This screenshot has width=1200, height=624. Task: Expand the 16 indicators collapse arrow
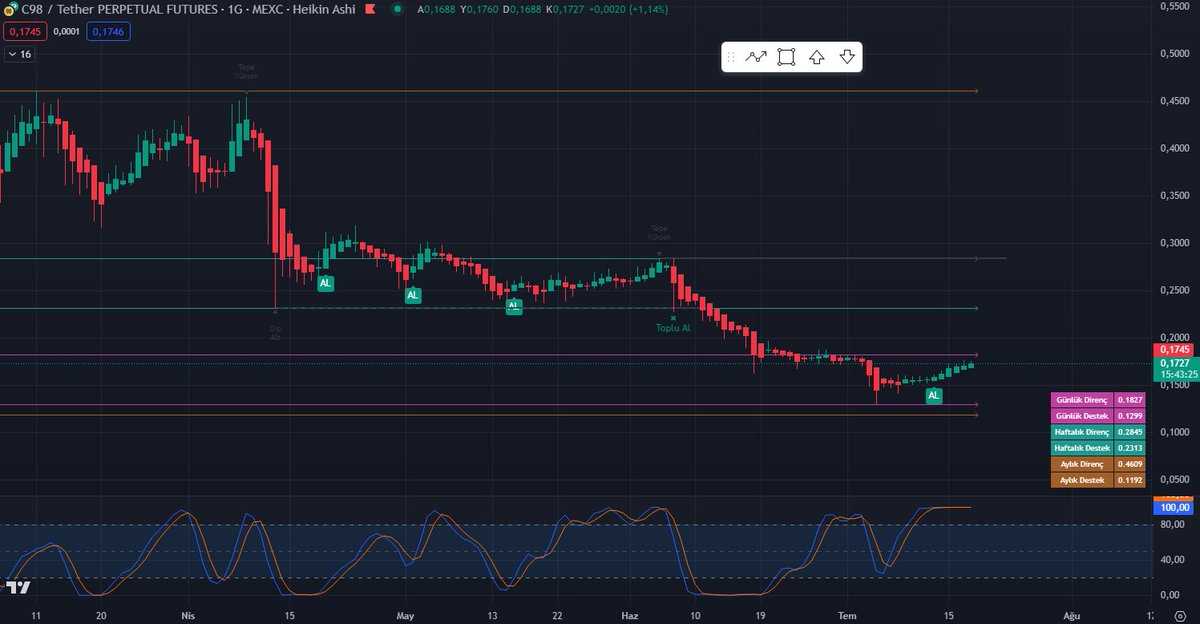(x=12, y=54)
